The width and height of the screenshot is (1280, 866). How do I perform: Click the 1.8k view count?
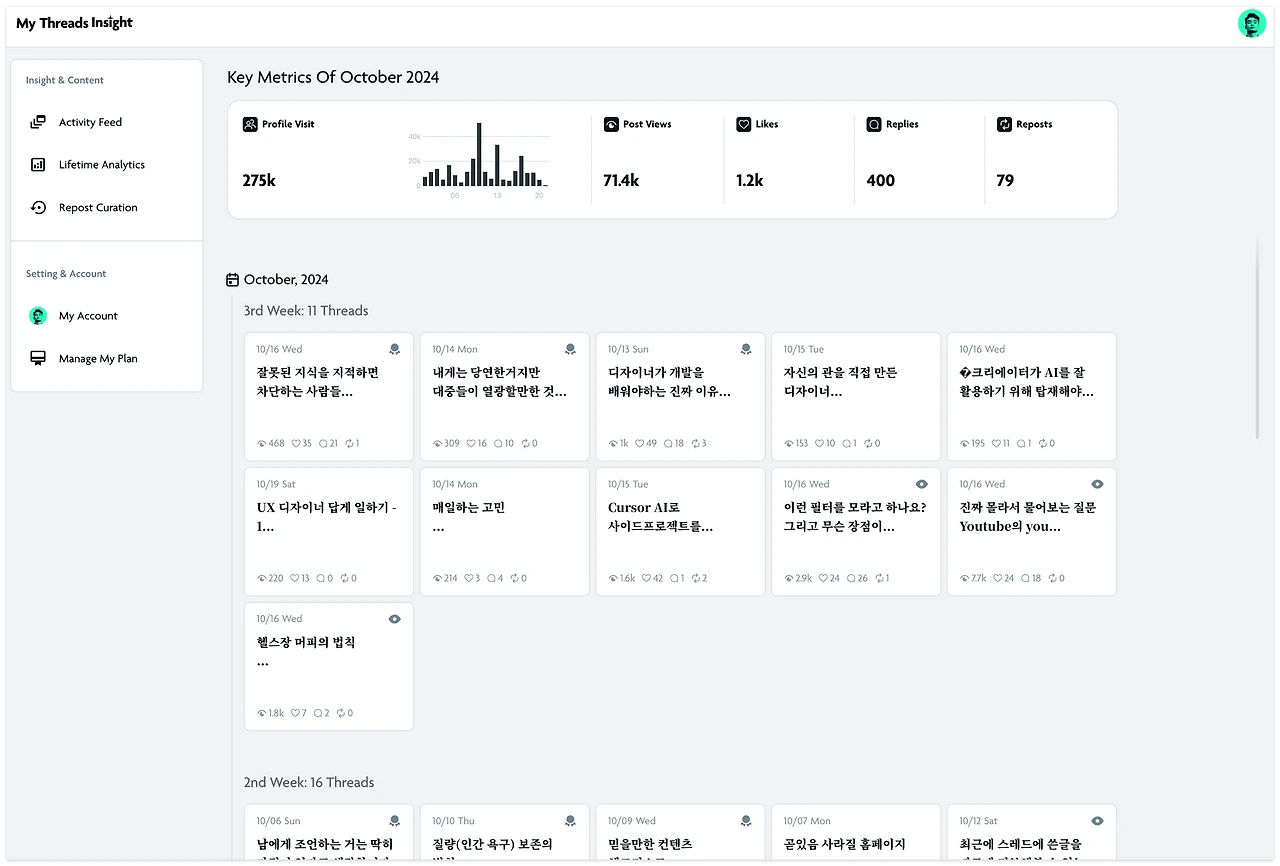(x=277, y=713)
